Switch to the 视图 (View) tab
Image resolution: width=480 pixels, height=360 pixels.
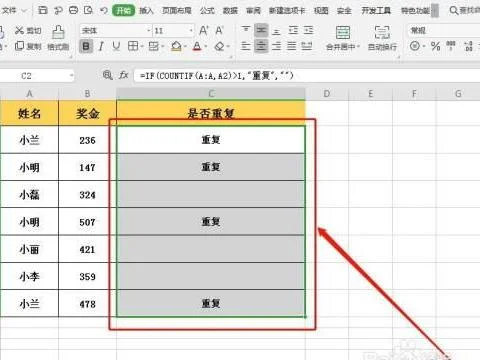point(321,11)
